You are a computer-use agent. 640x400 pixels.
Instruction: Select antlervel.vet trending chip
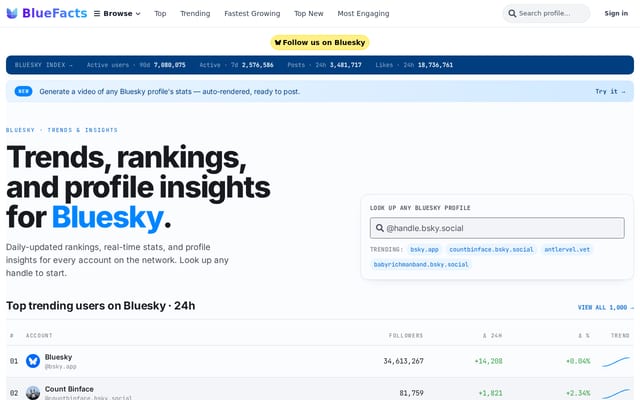click(567, 249)
